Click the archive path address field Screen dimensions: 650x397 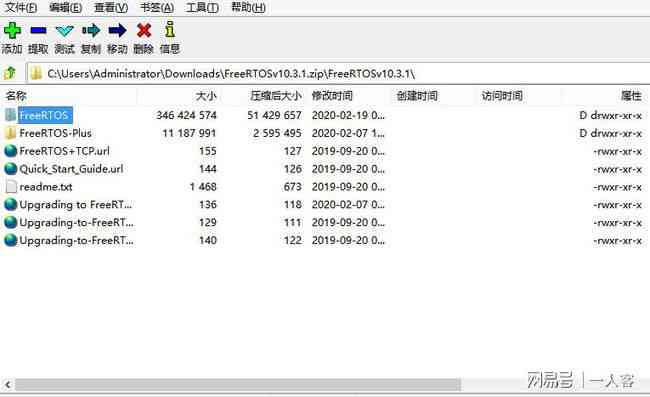pos(338,73)
